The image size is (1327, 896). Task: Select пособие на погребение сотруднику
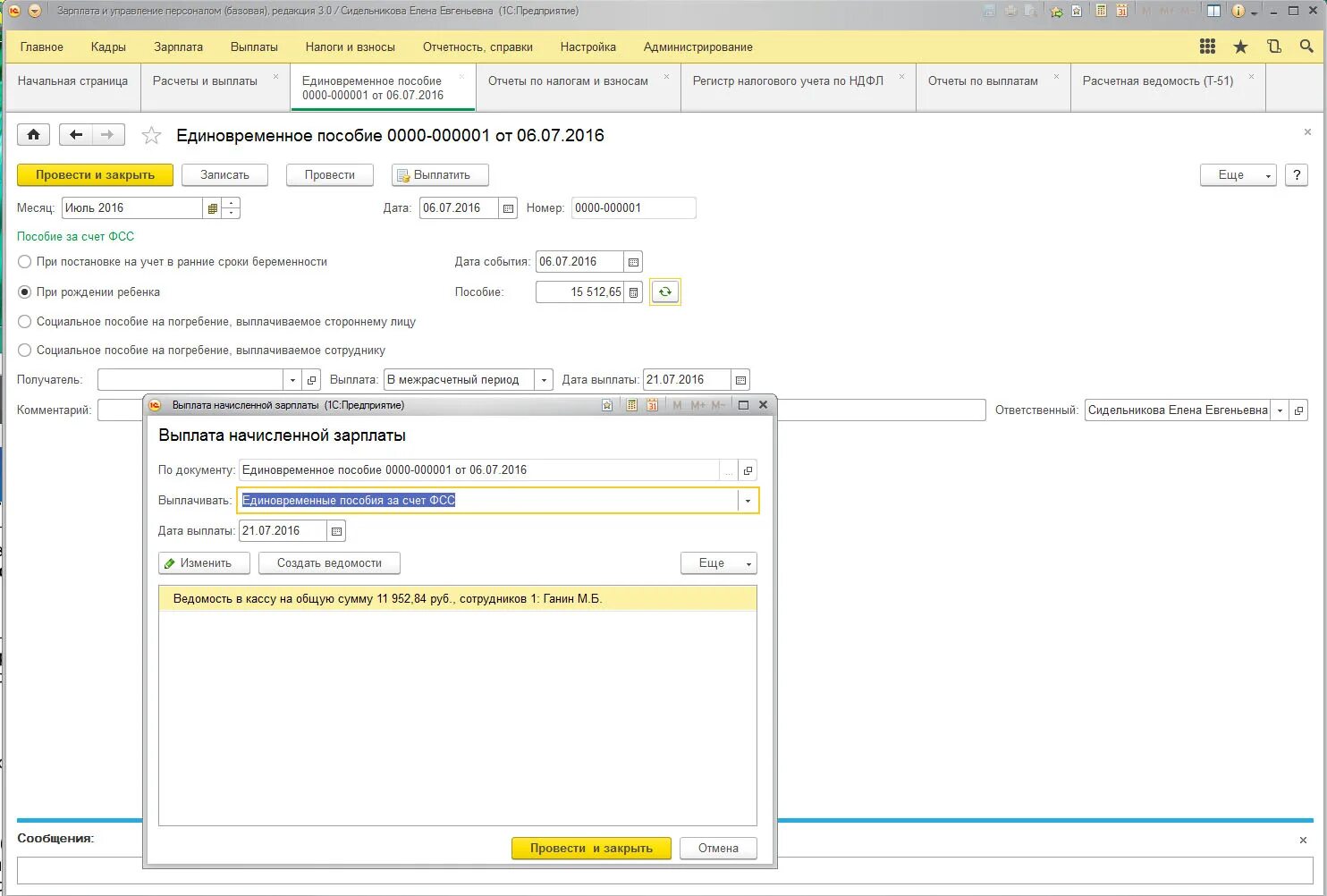coord(25,351)
